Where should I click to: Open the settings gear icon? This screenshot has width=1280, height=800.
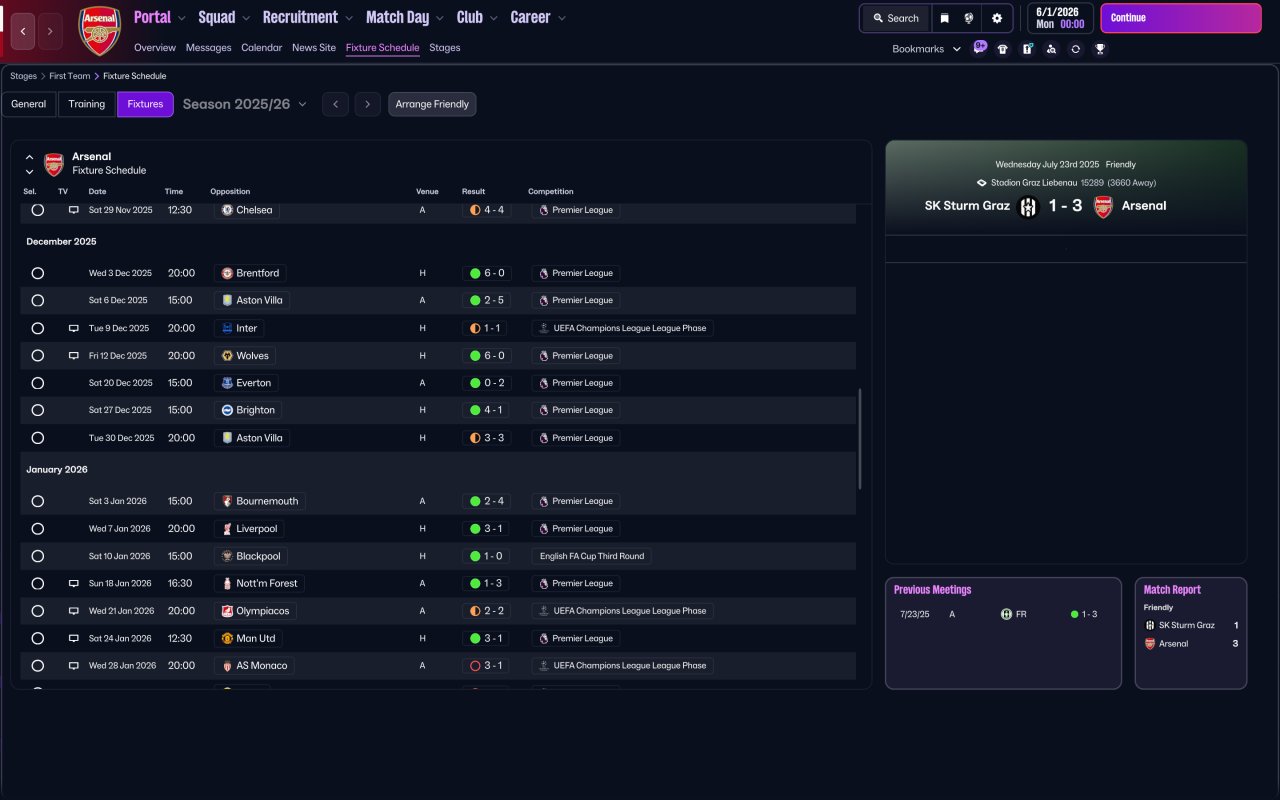[997, 18]
